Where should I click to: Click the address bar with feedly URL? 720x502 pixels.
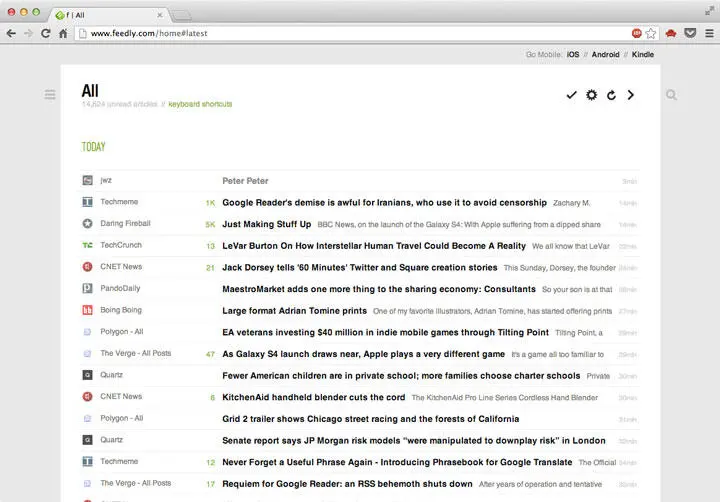[351, 33]
